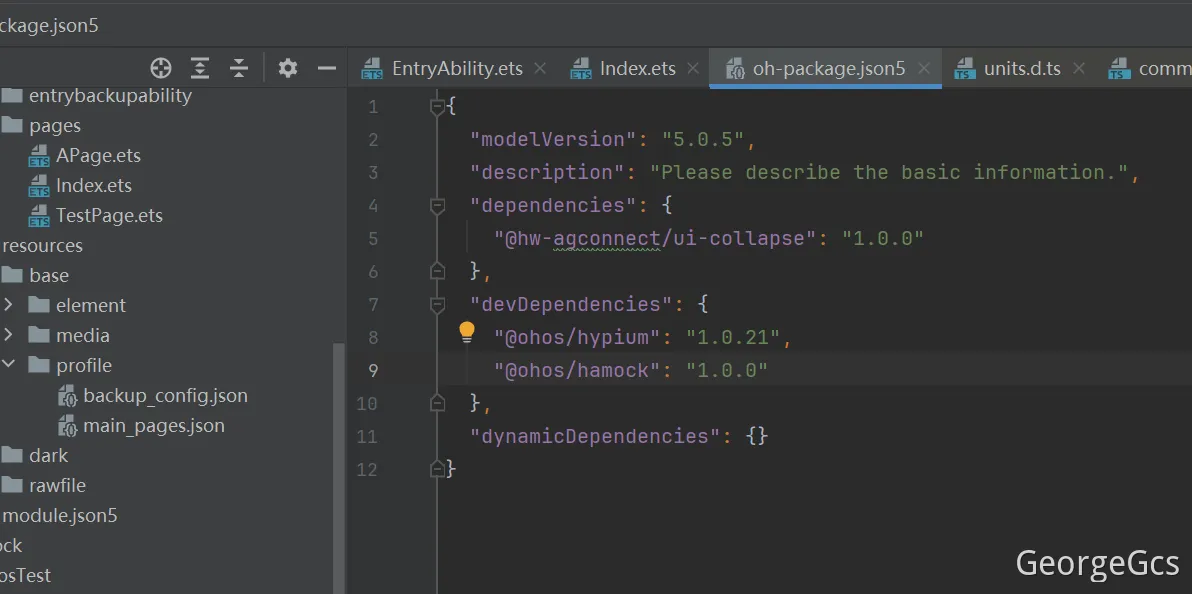Click the TestPage.ets file icon
Image resolution: width=1192 pixels, height=594 pixels.
pos(39,216)
